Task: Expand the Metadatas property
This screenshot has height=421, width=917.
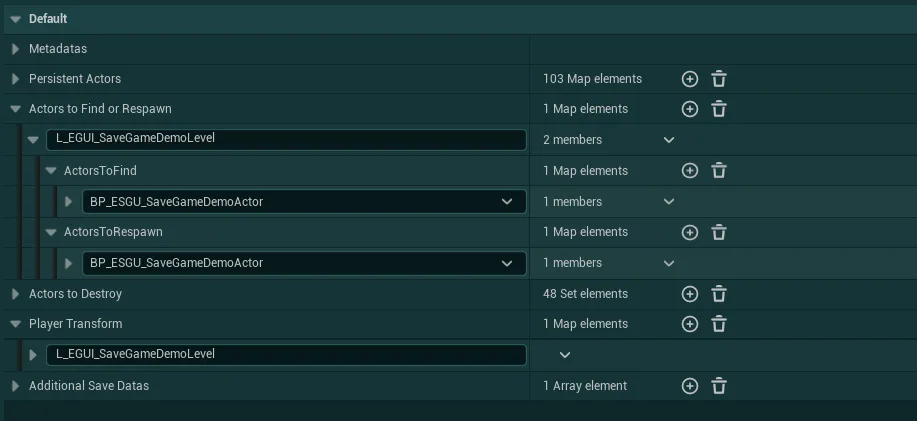Action: [16, 49]
